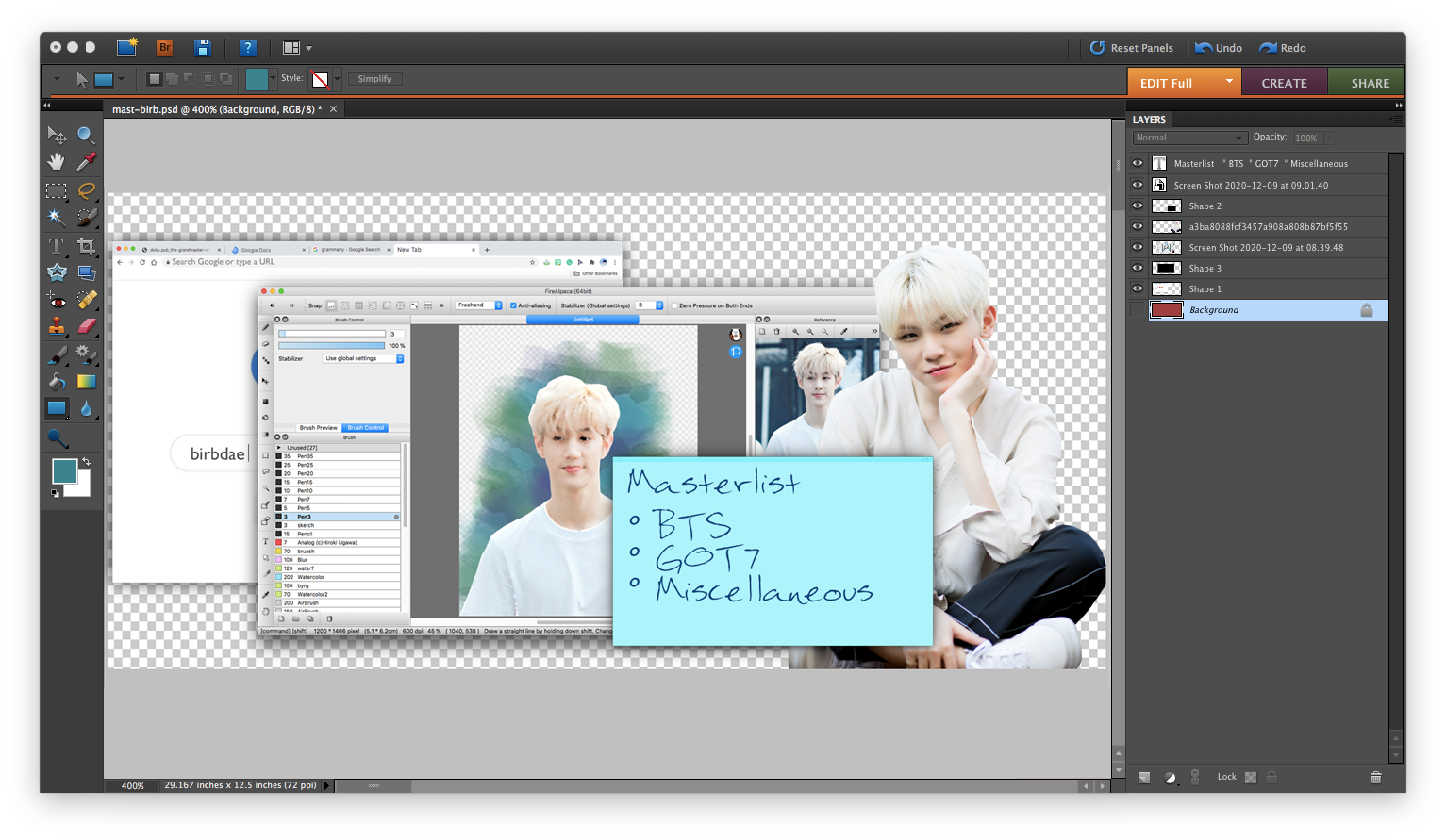Select the Lasso tool
Viewport: 1446px width, 840px height.
point(86,190)
